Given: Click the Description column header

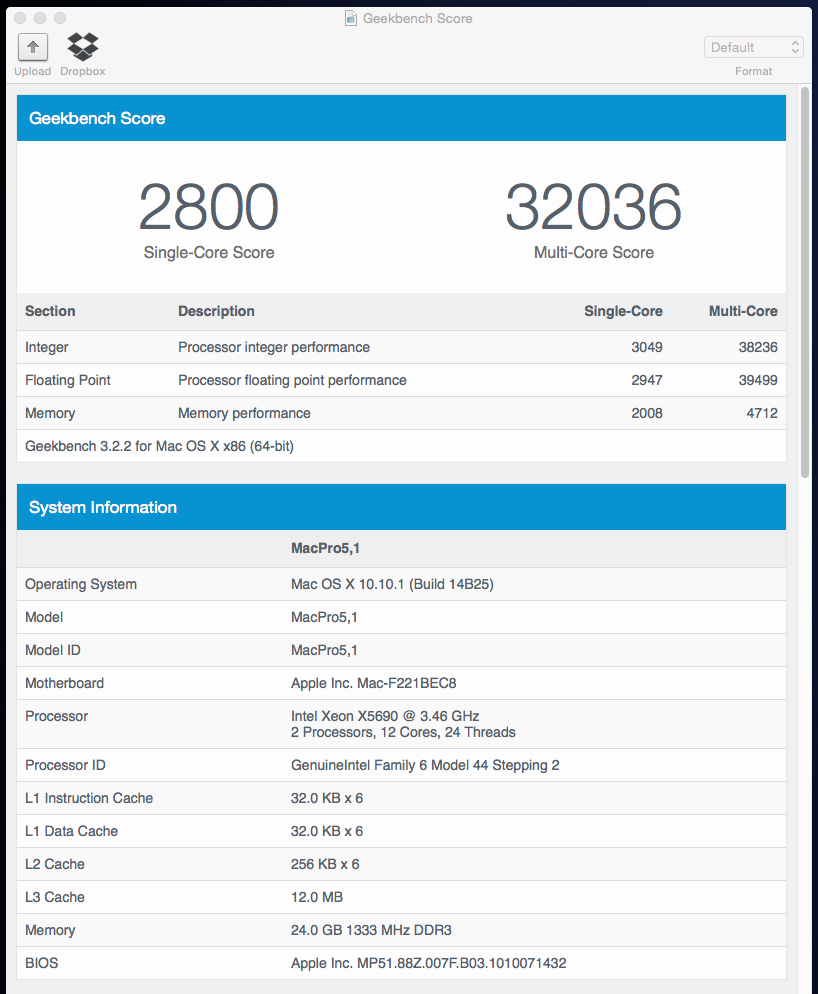Looking at the screenshot, I should click(216, 311).
